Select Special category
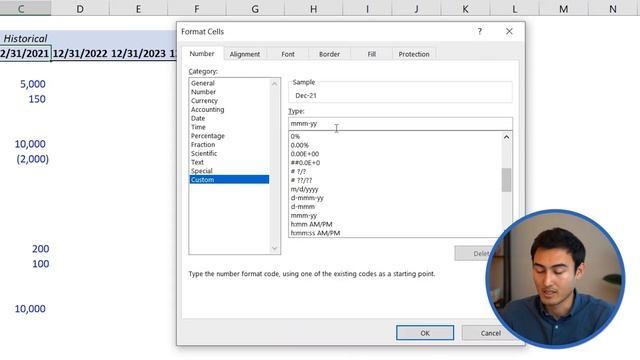 229,171
